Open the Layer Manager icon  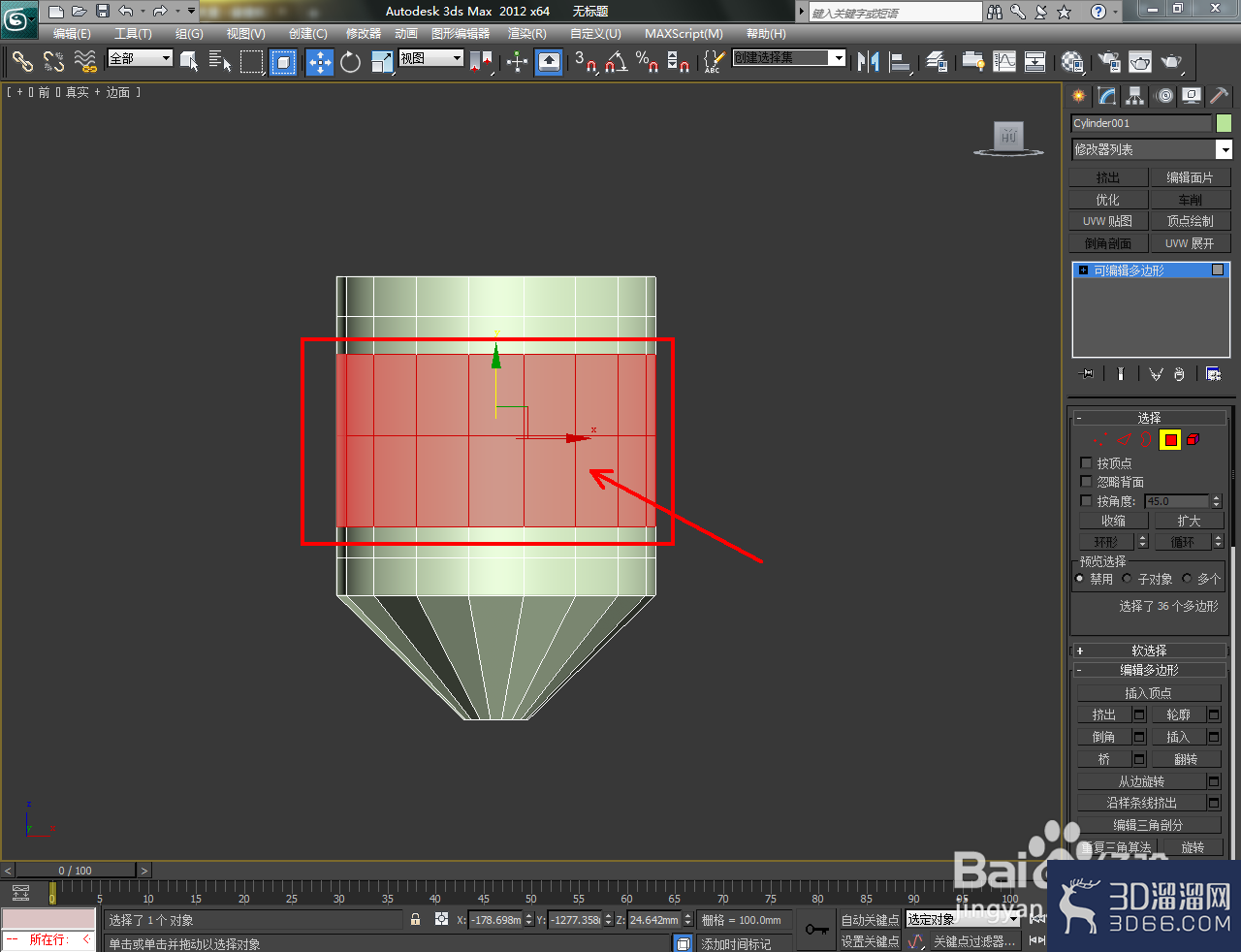[937, 62]
